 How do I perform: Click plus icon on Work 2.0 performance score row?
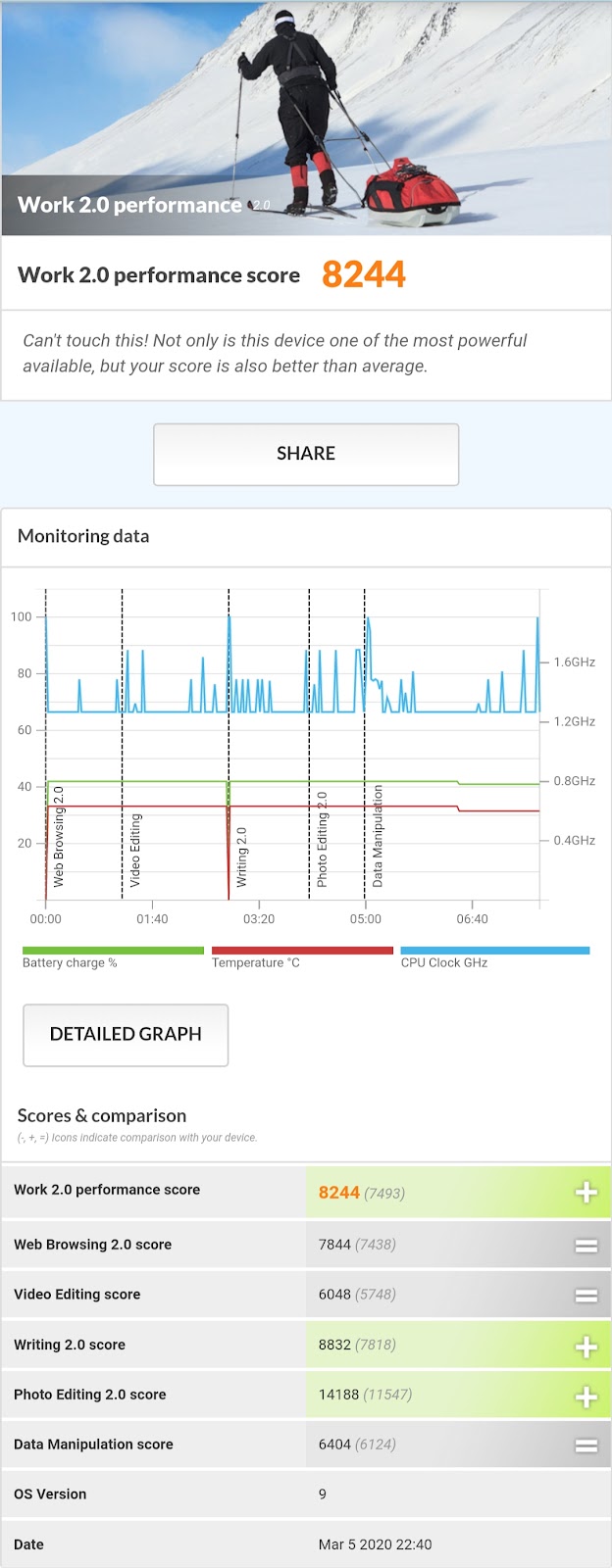586,1192
